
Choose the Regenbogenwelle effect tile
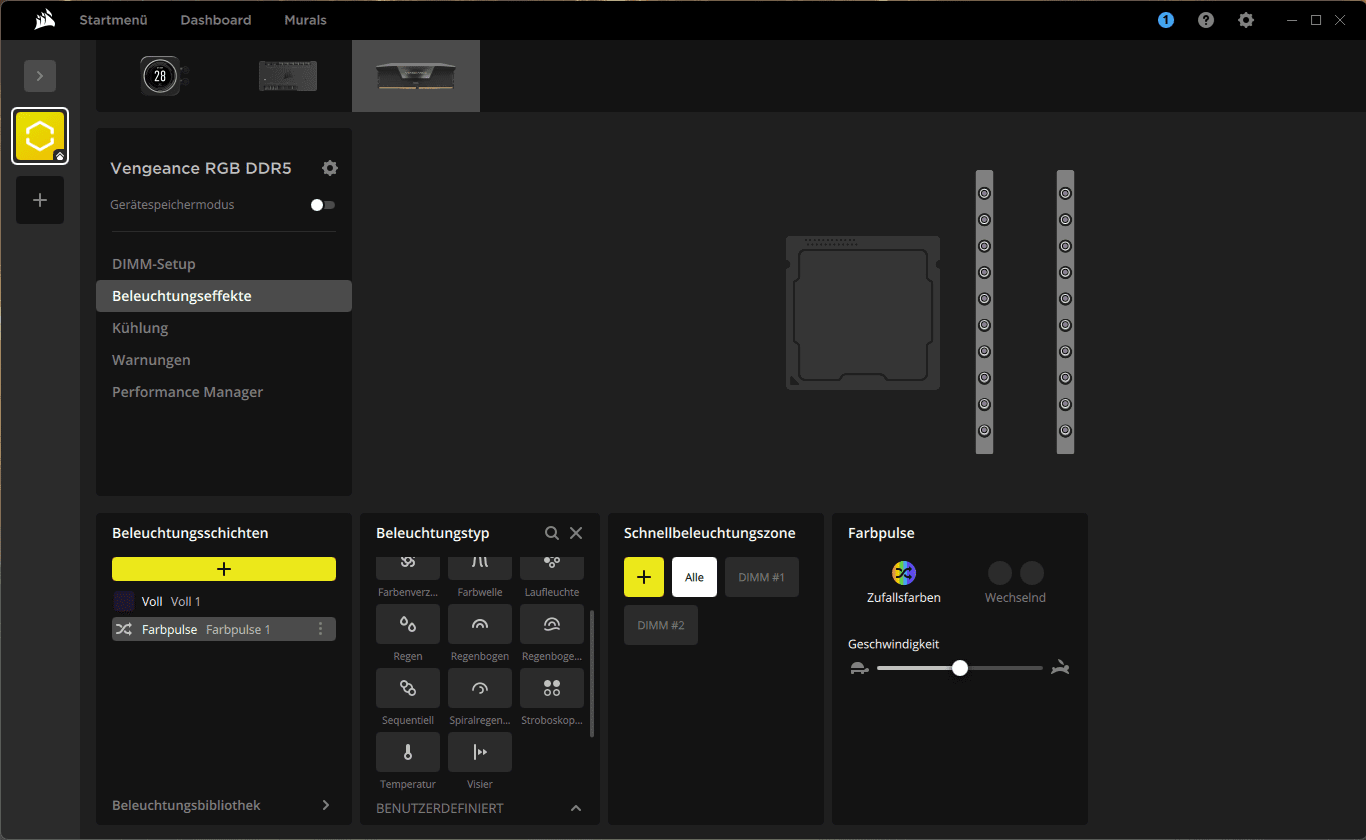(x=552, y=624)
